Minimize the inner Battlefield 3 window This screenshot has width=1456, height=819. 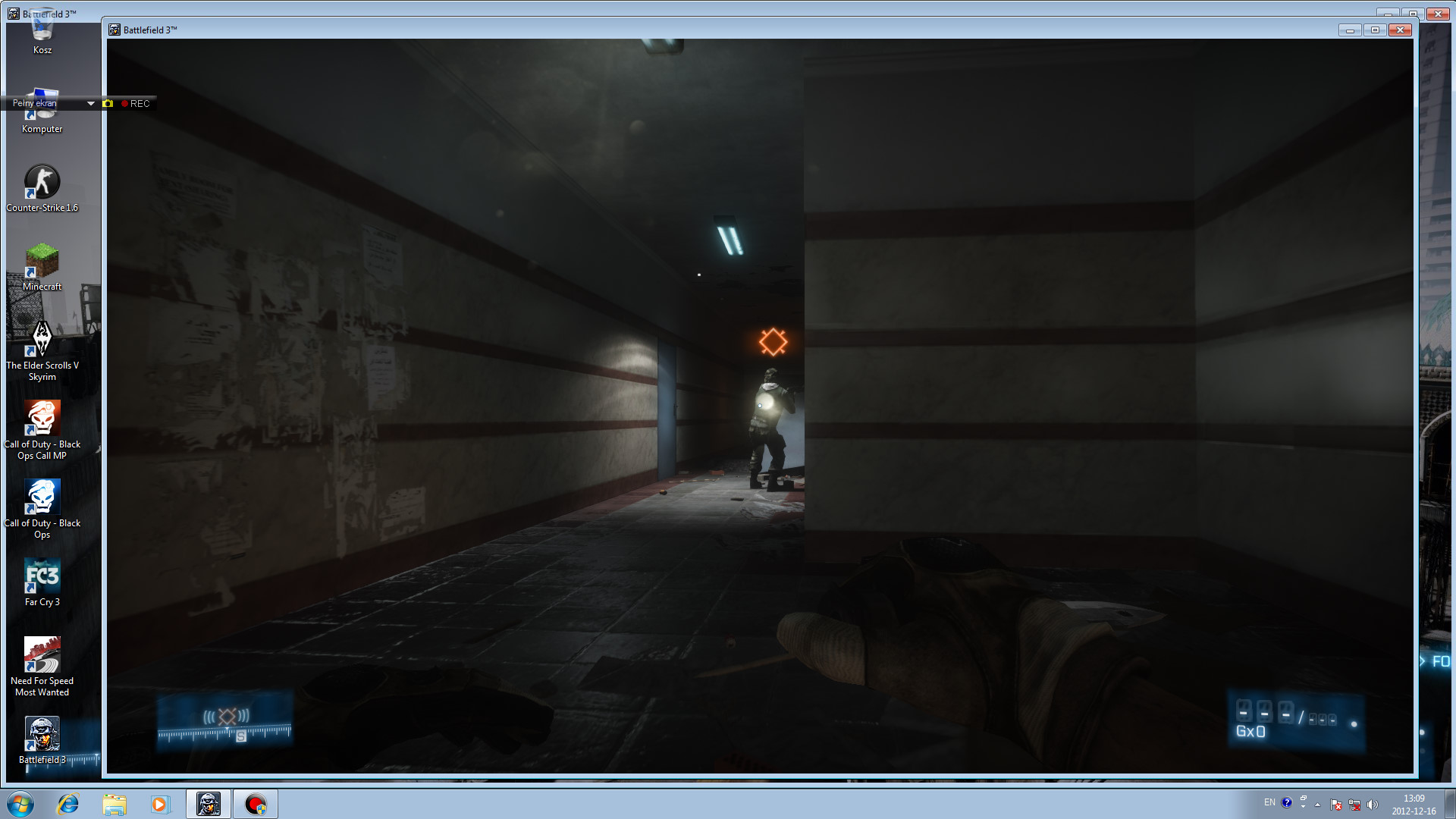point(1350,30)
